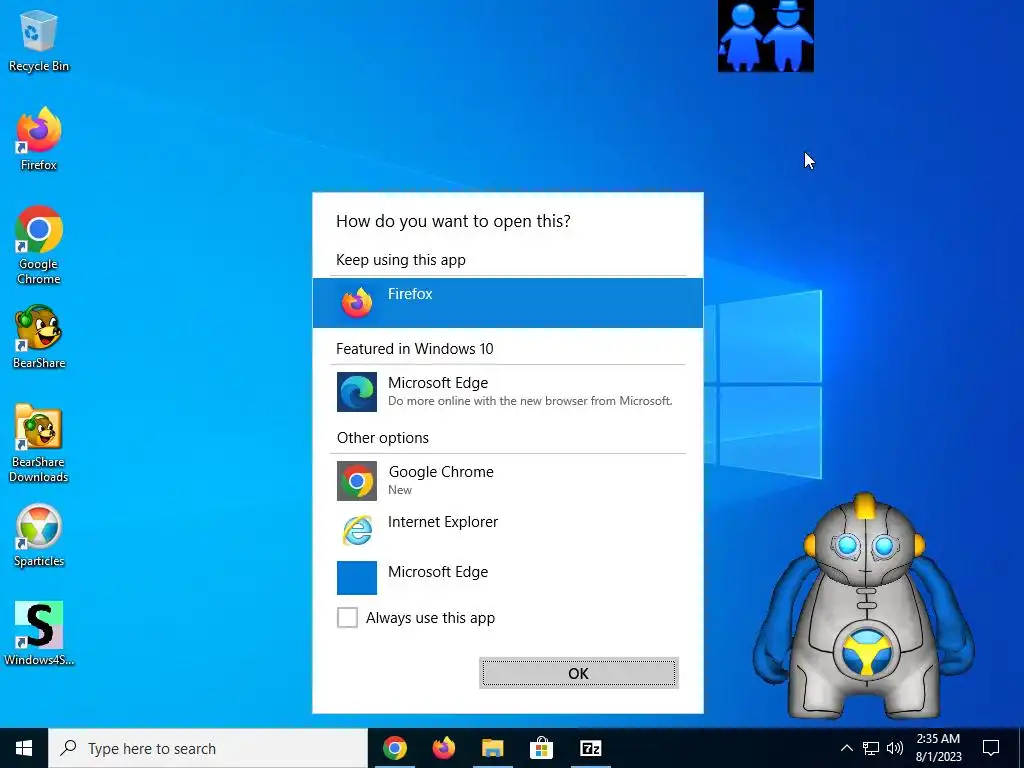Open Microsoft Store from the taskbar
This screenshot has height=768, width=1024.
click(541, 748)
